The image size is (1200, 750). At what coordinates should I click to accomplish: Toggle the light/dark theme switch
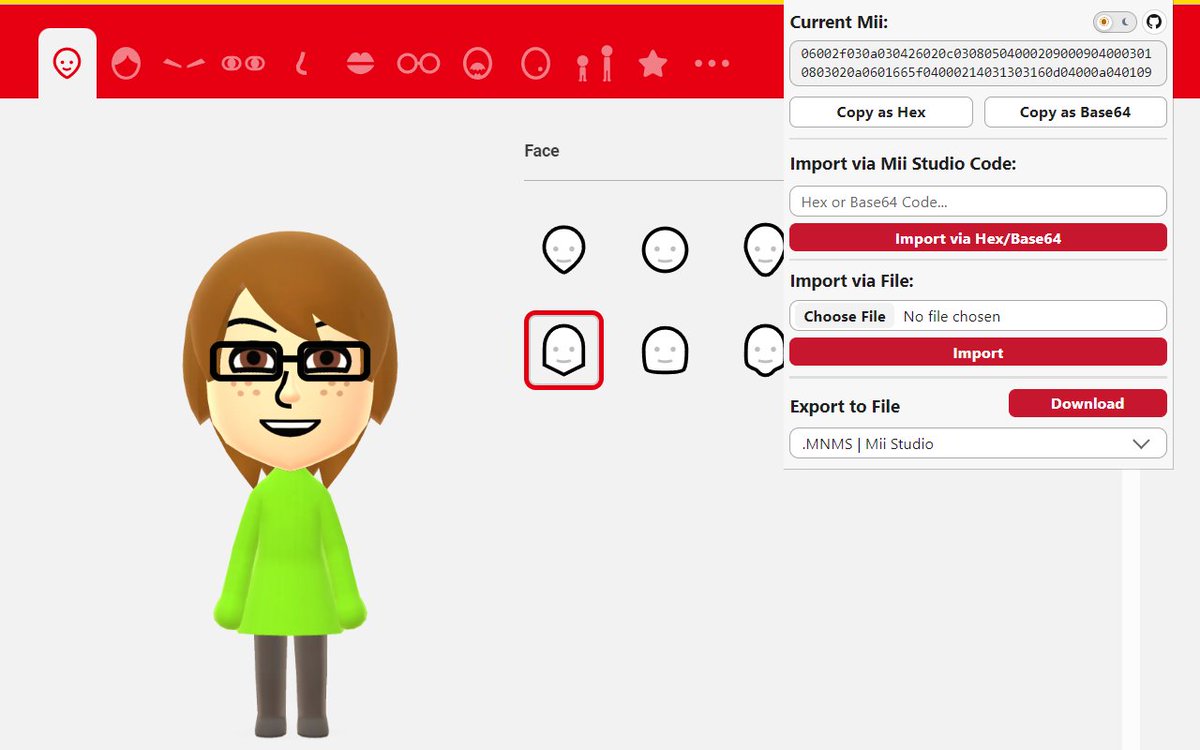pyautogui.click(x=1115, y=21)
